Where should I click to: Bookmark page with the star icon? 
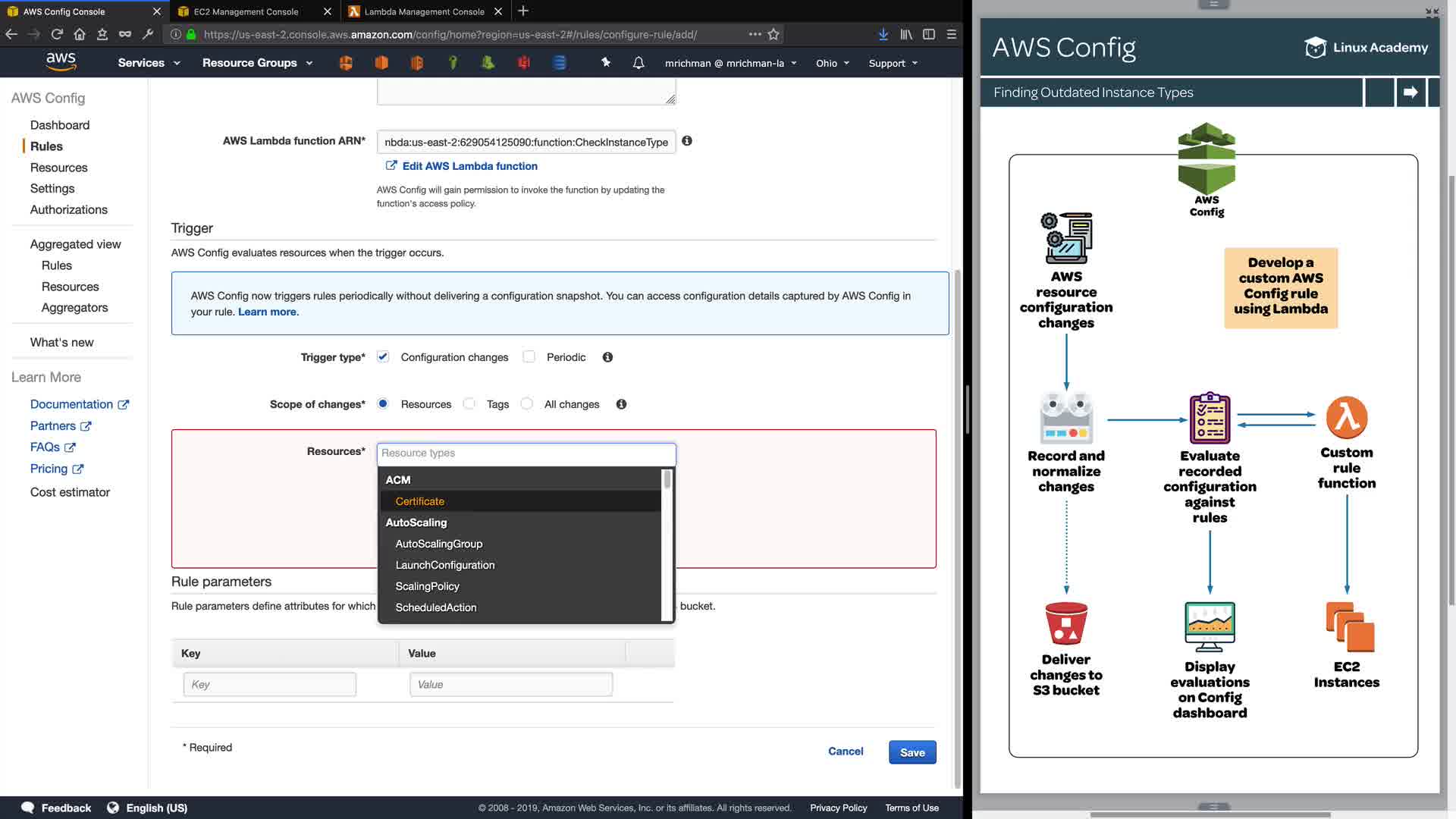[773, 34]
